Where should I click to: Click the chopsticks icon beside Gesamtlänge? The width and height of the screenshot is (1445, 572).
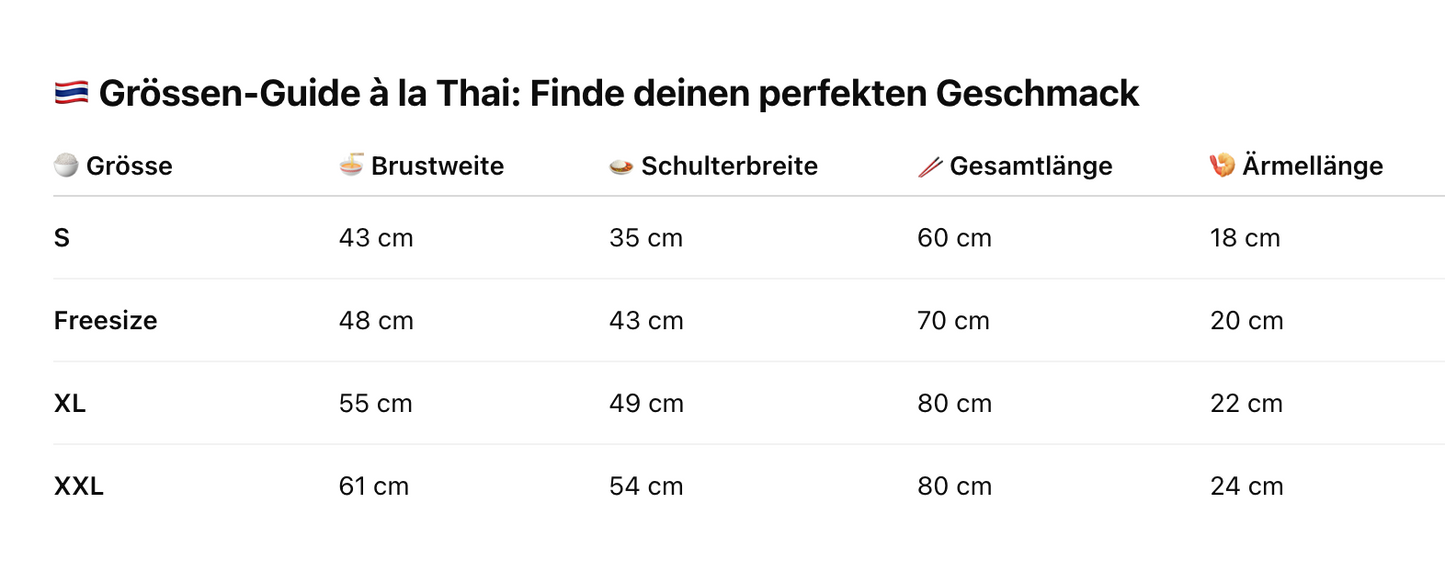(x=930, y=166)
